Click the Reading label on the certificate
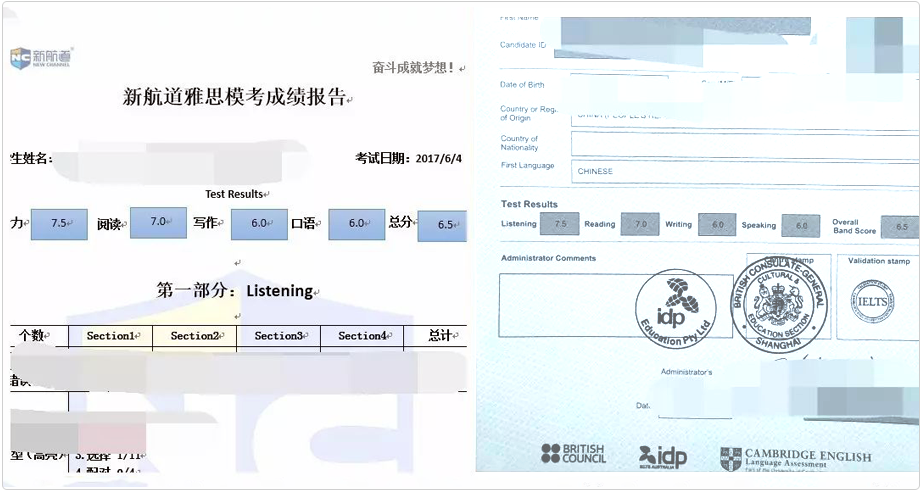Viewport: 921px width, 491px height. point(600,224)
